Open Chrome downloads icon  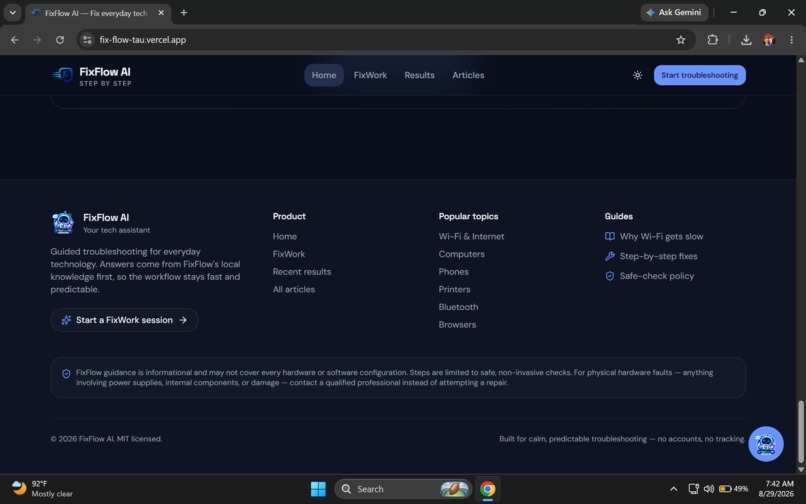coord(746,40)
